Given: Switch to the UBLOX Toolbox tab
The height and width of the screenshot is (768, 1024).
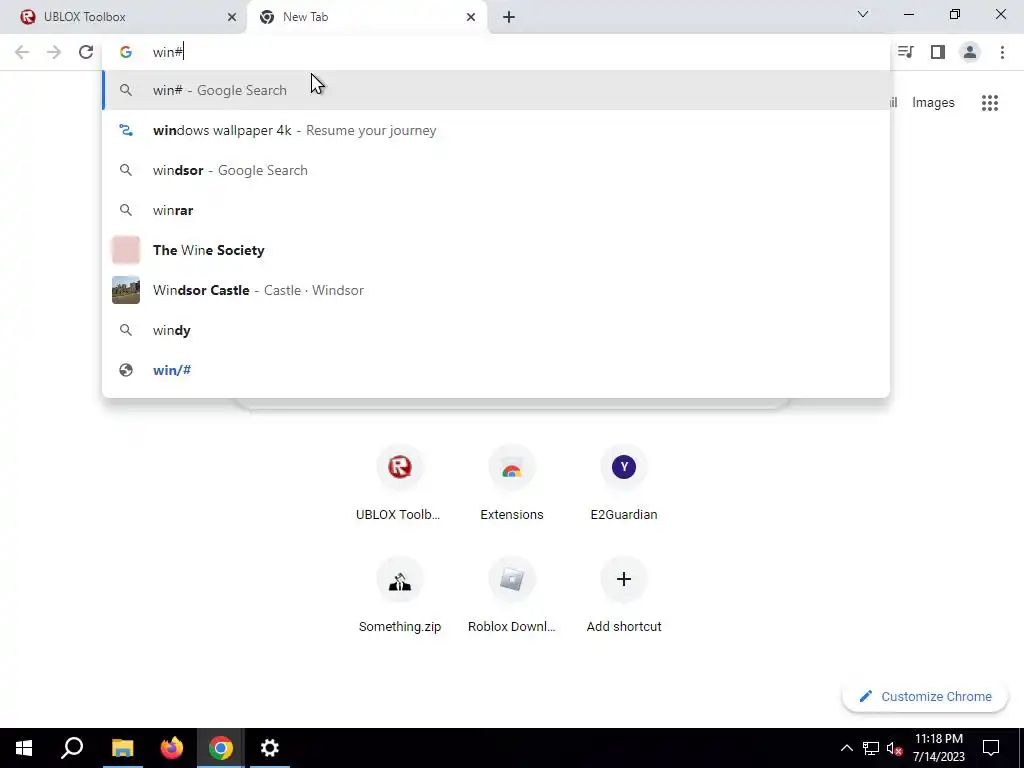Looking at the screenshot, I should click(x=123, y=17).
